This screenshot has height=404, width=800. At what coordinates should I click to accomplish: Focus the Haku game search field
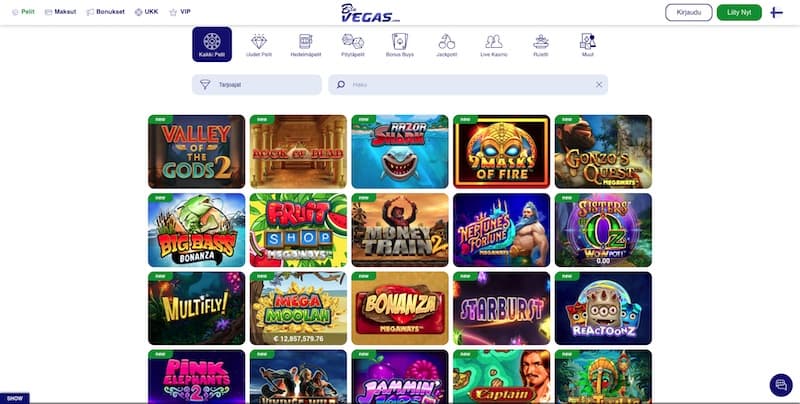tap(468, 85)
